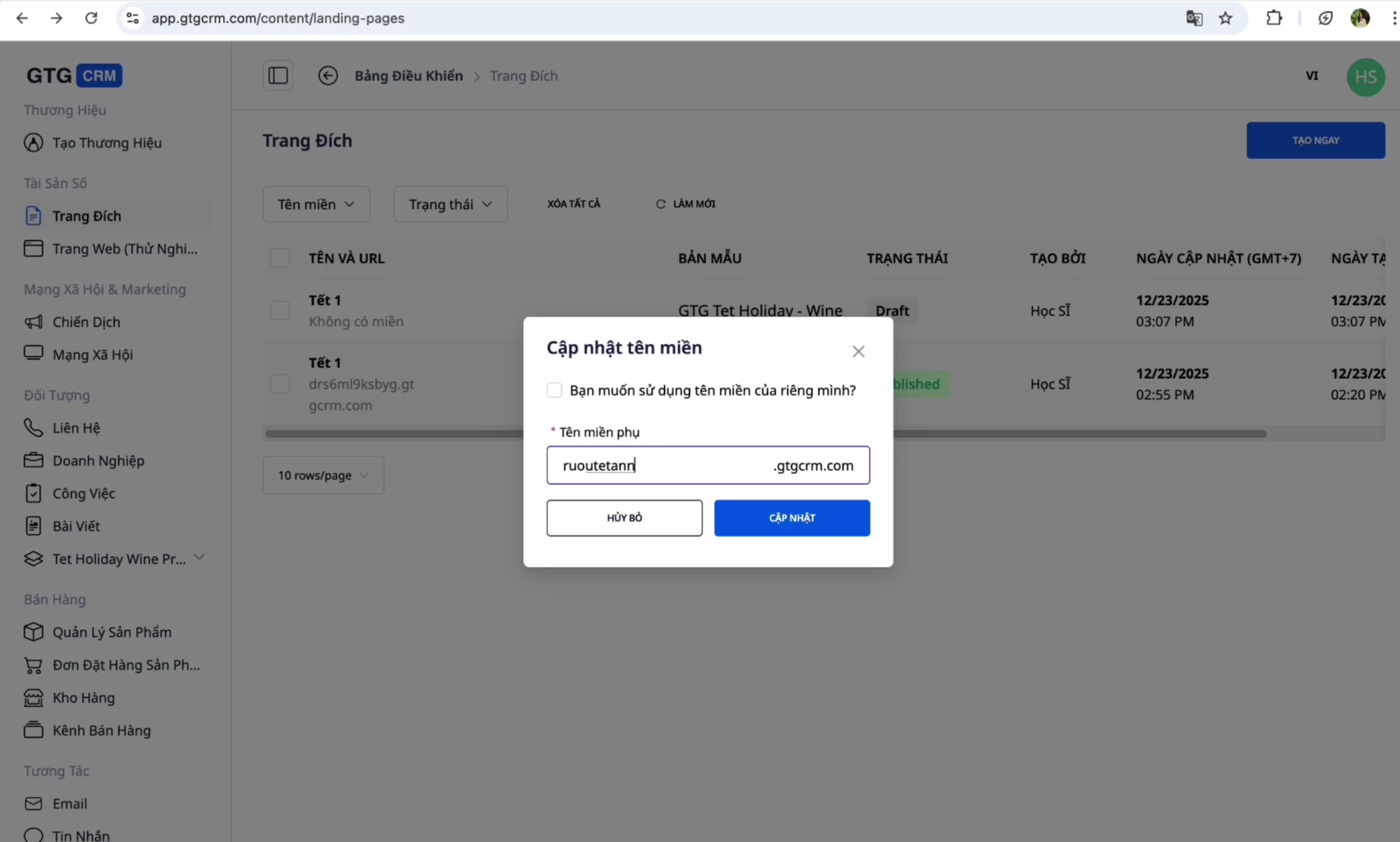The image size is (1400, 842).
Task: Toggle the sidebar collapse icon
Action: click(278, 75)
